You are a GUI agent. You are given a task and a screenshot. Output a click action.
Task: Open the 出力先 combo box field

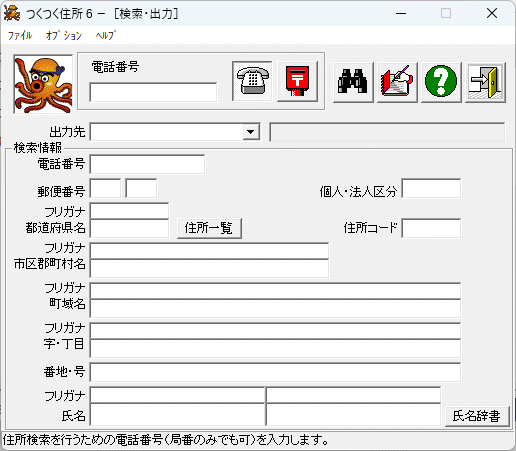(175, 132)
